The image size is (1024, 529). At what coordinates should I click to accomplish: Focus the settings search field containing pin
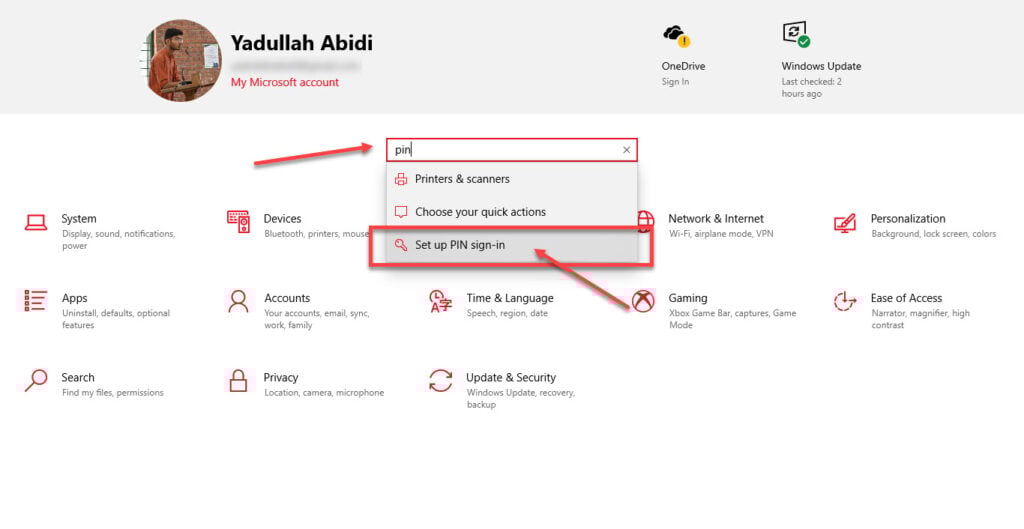pos(511,150)
